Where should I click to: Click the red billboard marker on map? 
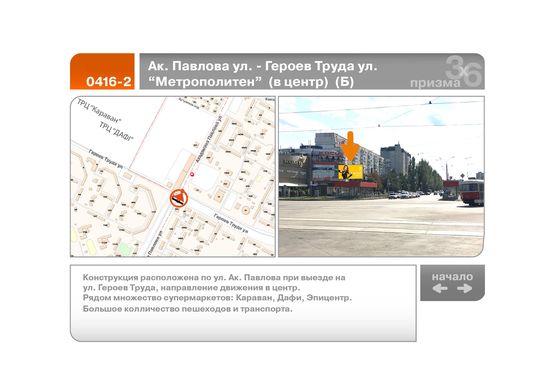179,198
